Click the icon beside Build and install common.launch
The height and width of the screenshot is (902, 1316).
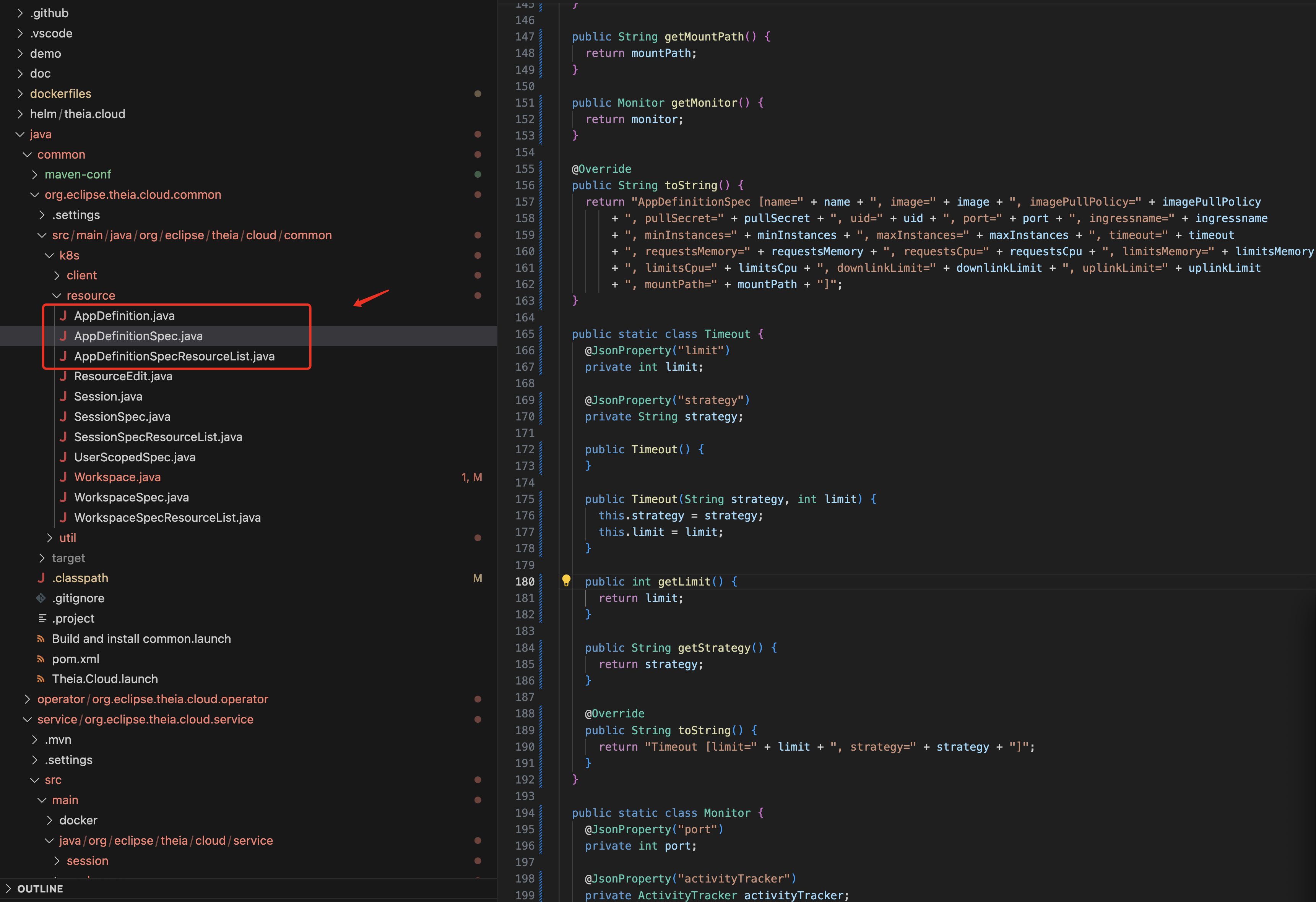coord(41,638)
